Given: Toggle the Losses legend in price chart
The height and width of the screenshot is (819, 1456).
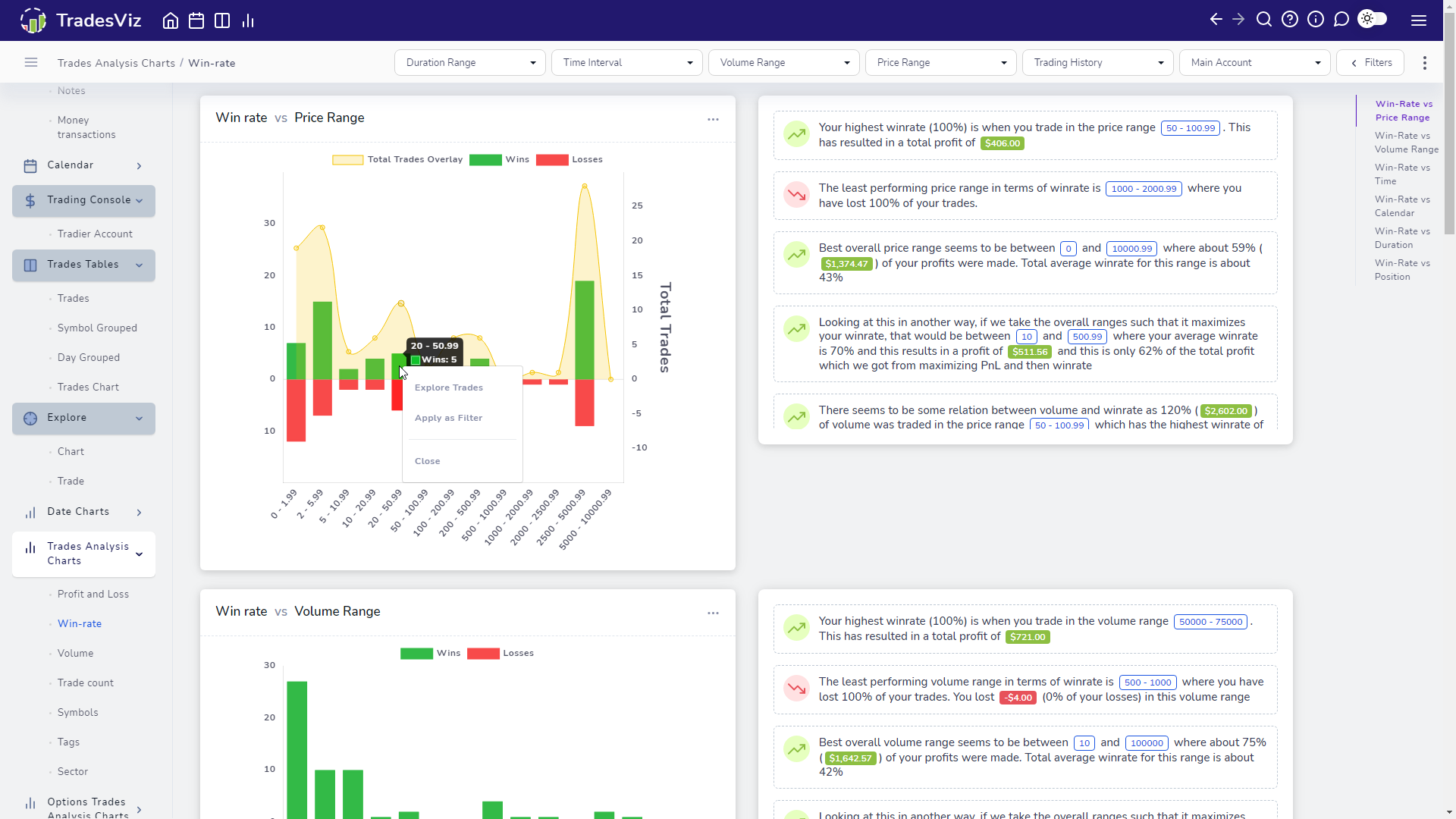Looking at the screenshot, I should click(569, 159).
